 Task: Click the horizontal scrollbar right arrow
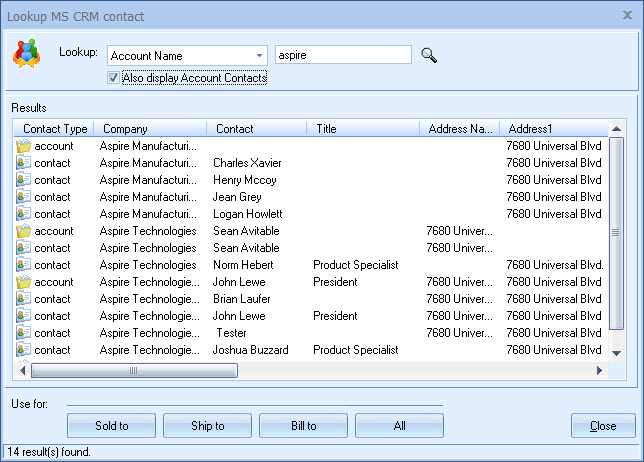[600, 370]
